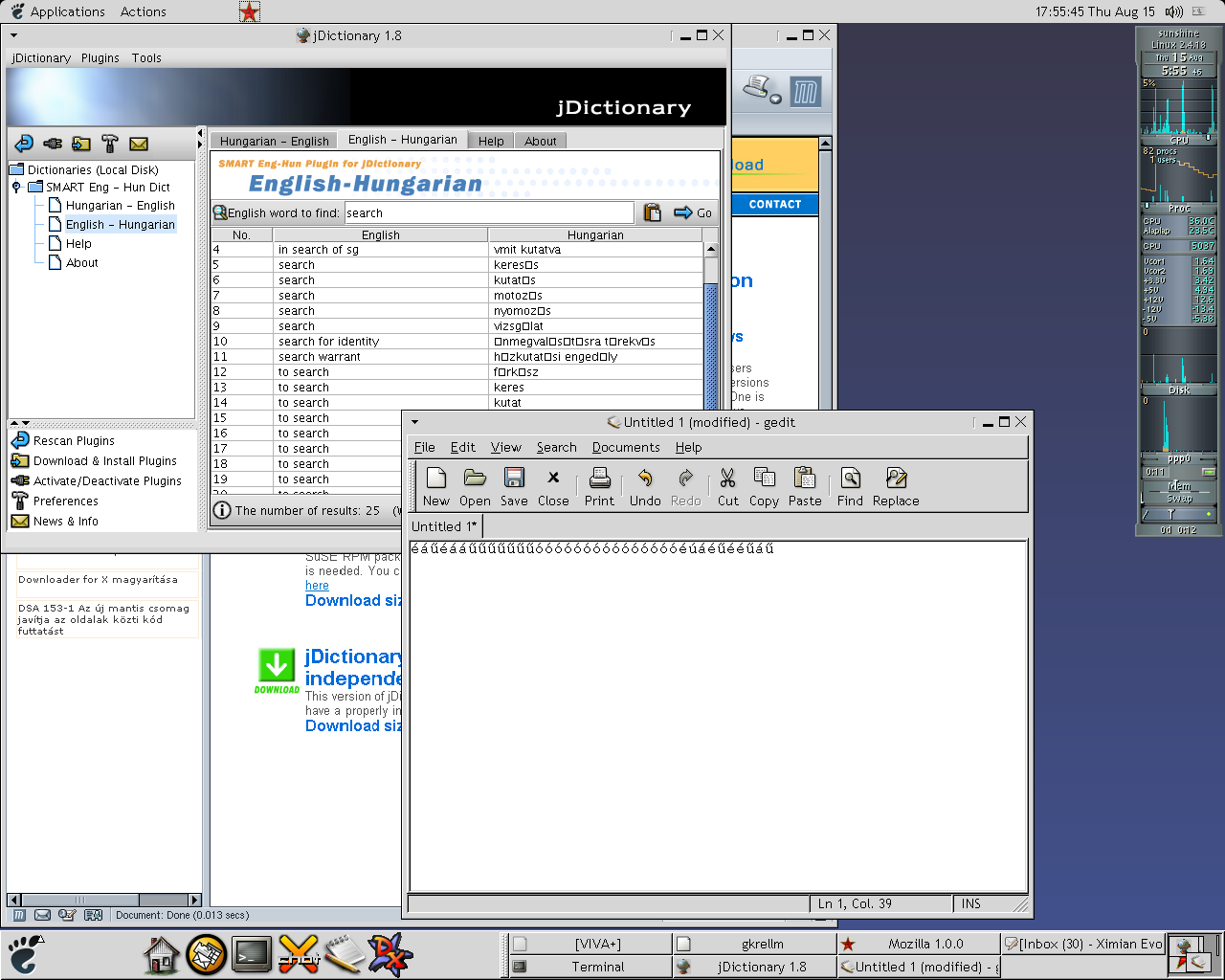Open Find with the magnifier icon
The image size is (1225, 980).
click(x=850, y=478)
